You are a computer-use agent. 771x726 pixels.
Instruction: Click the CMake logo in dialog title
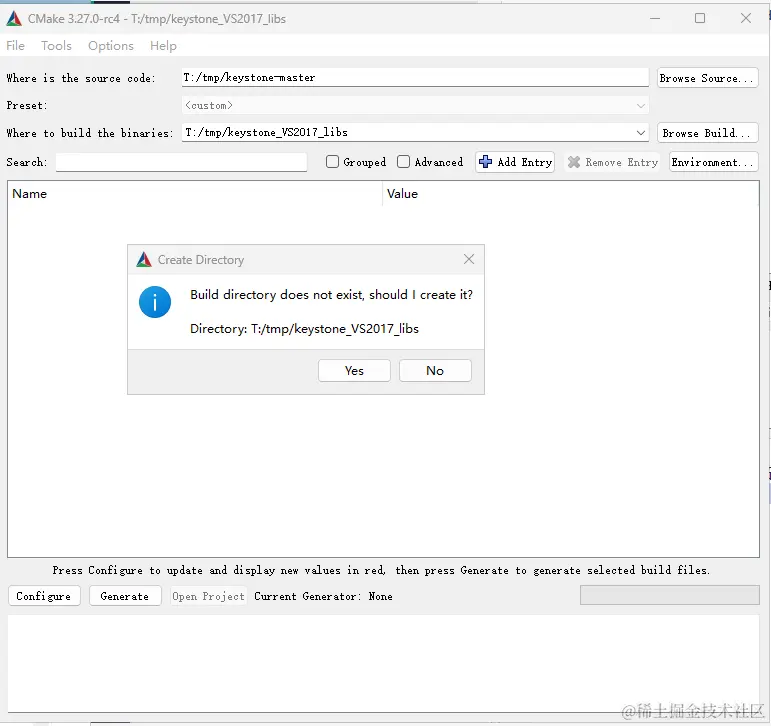coord(144,260)
